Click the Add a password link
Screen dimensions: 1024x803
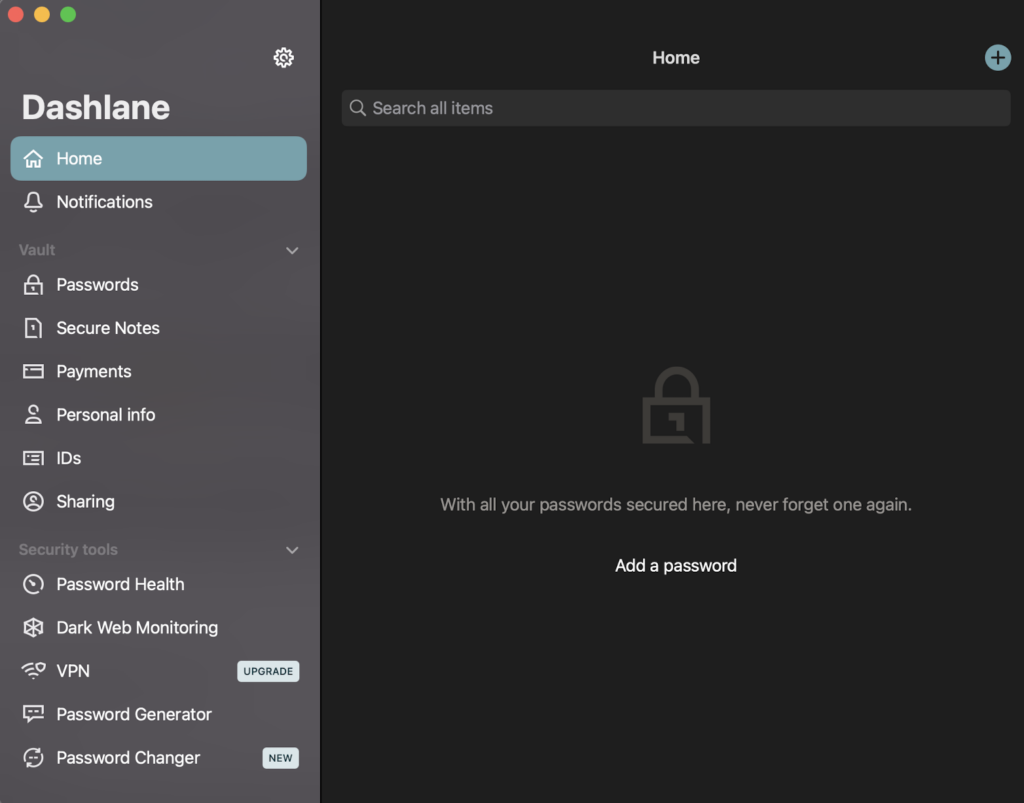[676, 565]
